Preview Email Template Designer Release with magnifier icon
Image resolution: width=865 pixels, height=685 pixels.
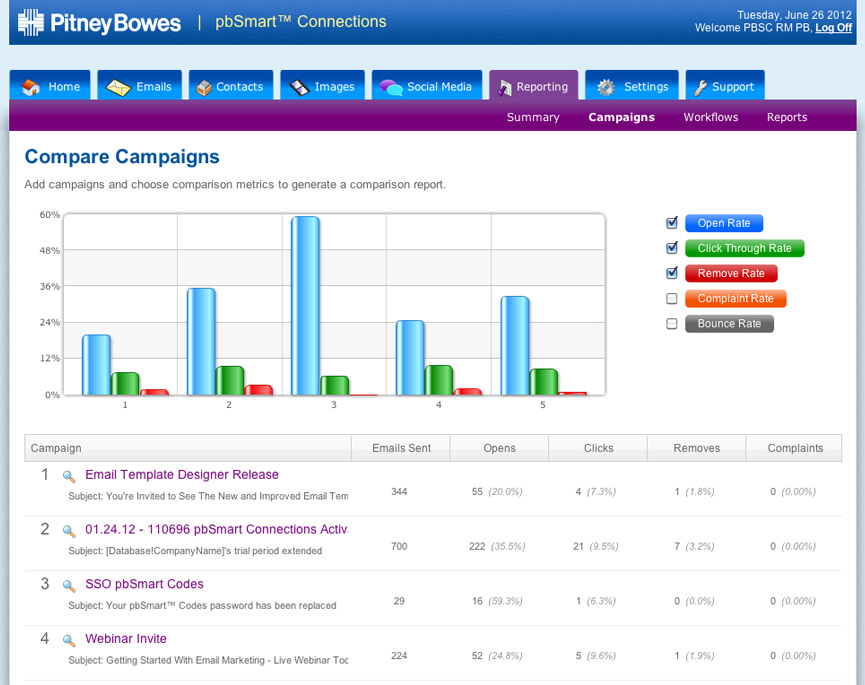[x=69, y=477]
